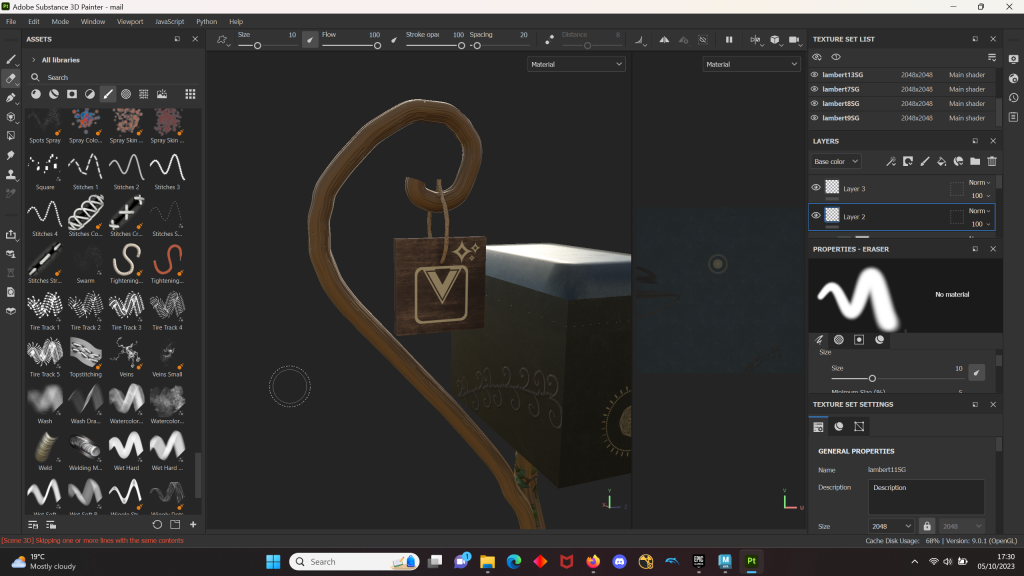Show Materials filter in Assets panel
Viewport: 1024px width, 576px height.
pyautogui.click(x=36, y=94)
